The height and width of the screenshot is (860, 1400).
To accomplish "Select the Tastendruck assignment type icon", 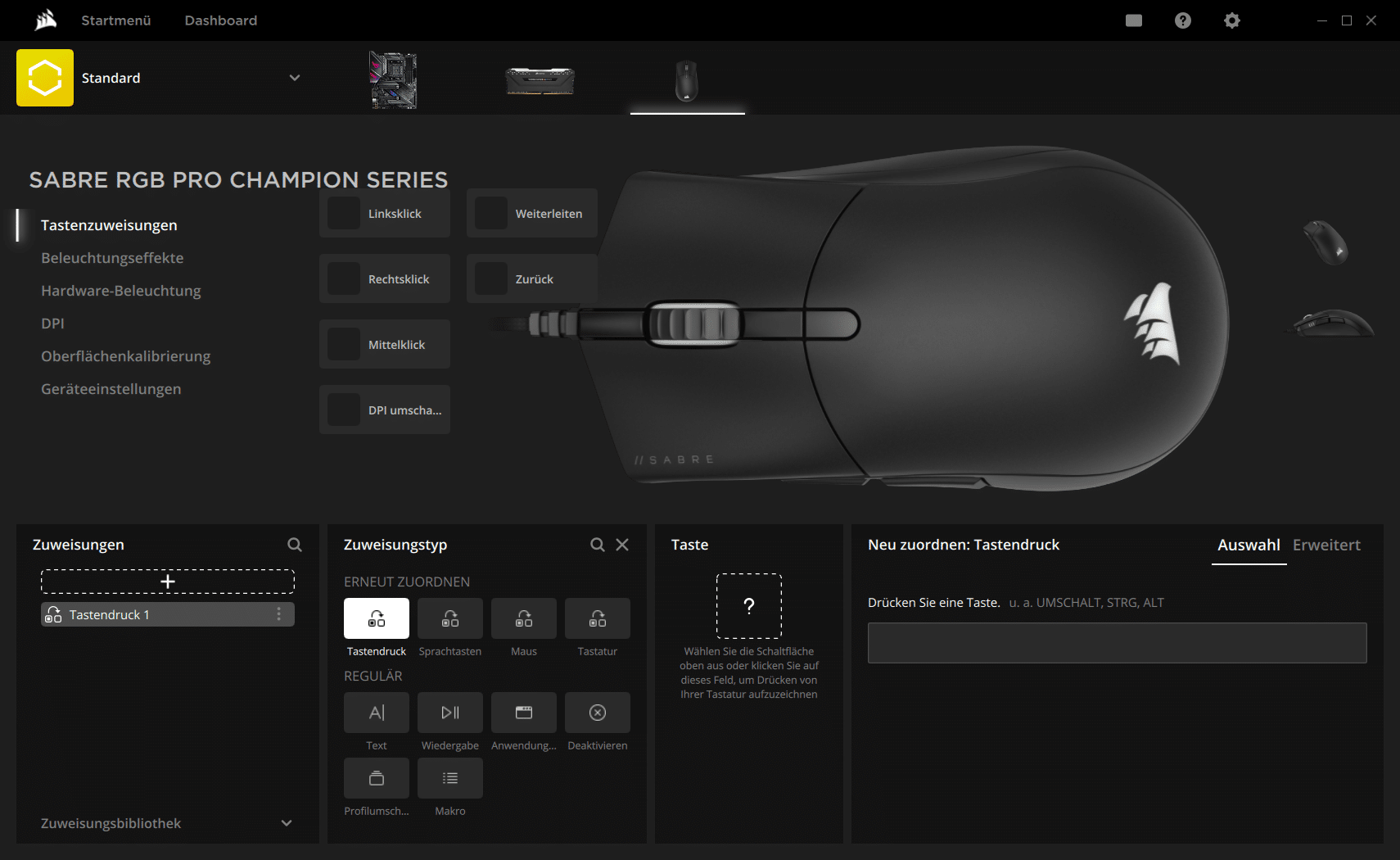I will coord(377,618).
